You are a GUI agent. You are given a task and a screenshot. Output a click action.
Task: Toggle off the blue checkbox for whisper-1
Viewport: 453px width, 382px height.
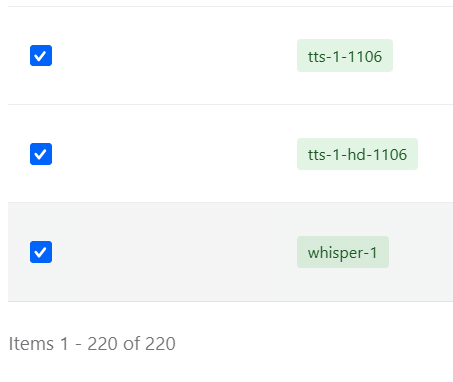41,252
